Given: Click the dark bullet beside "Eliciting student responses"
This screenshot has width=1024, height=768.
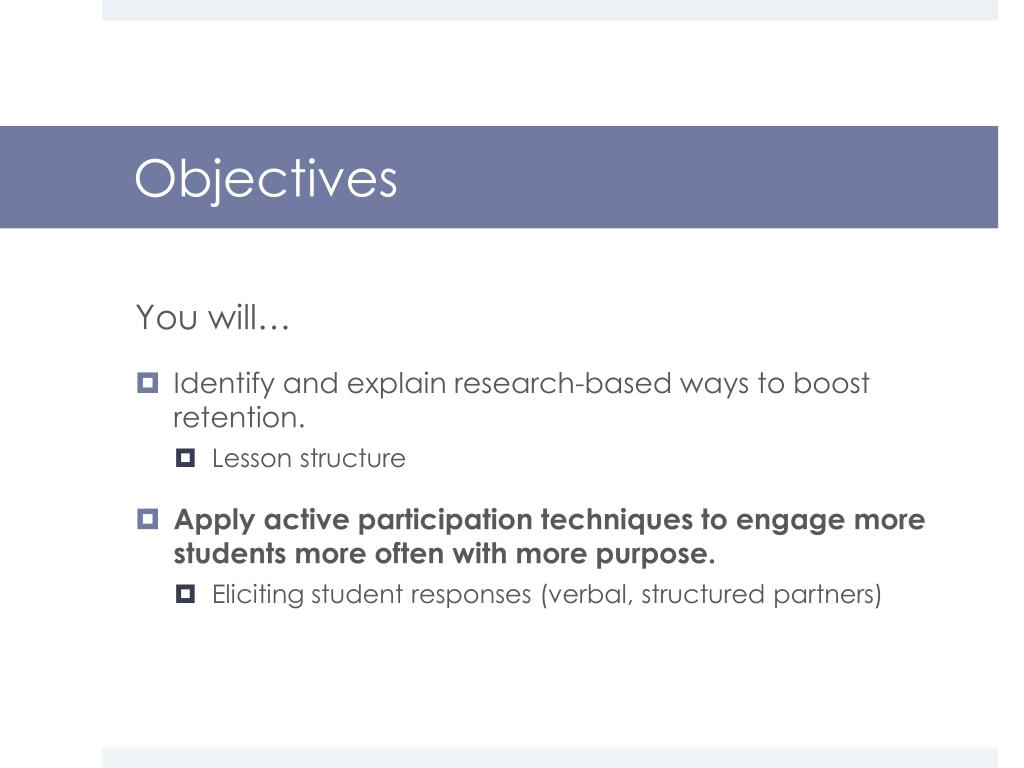Looking at the screenshot, I should click(185, 594).
